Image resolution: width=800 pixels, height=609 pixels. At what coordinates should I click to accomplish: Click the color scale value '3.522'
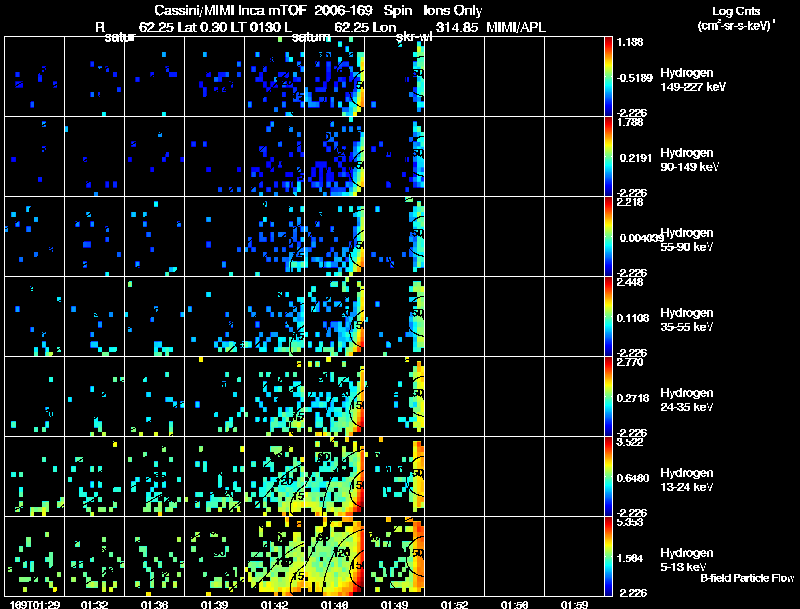coord(631,443)
